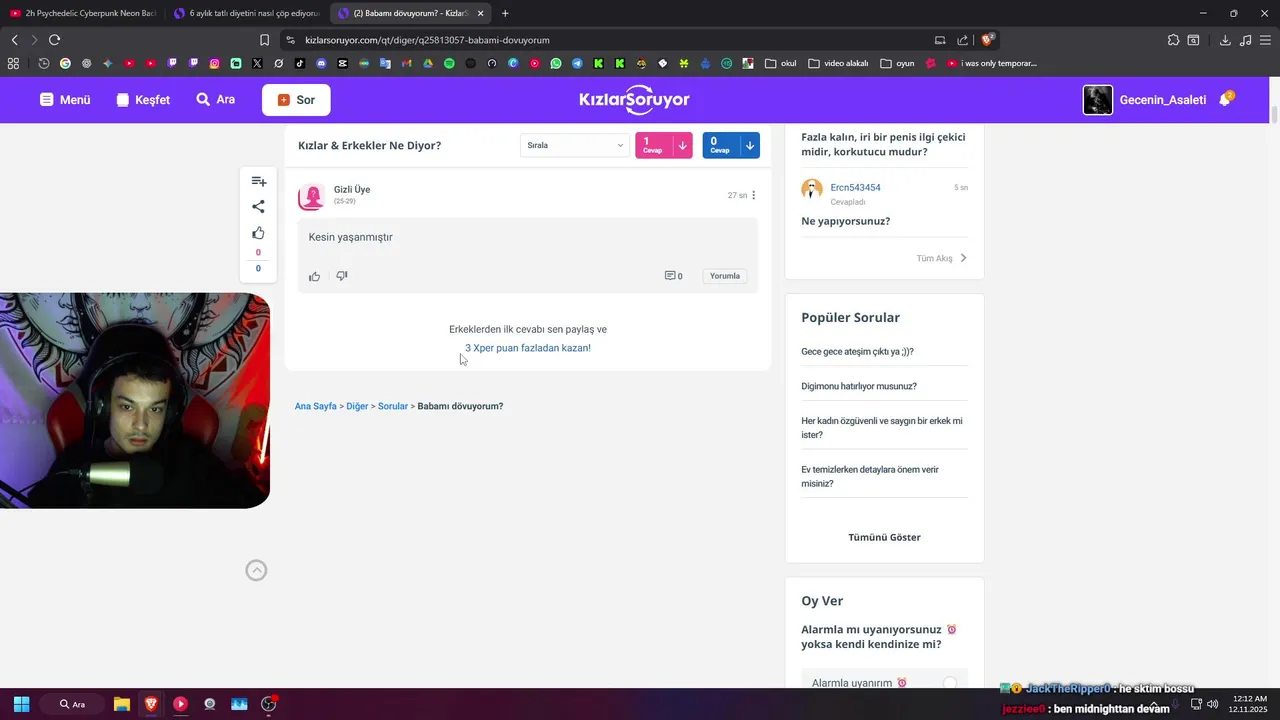Open the "Sırala" sort dropdown
Screen dimensions: 1280x720
tap(575, 145)
